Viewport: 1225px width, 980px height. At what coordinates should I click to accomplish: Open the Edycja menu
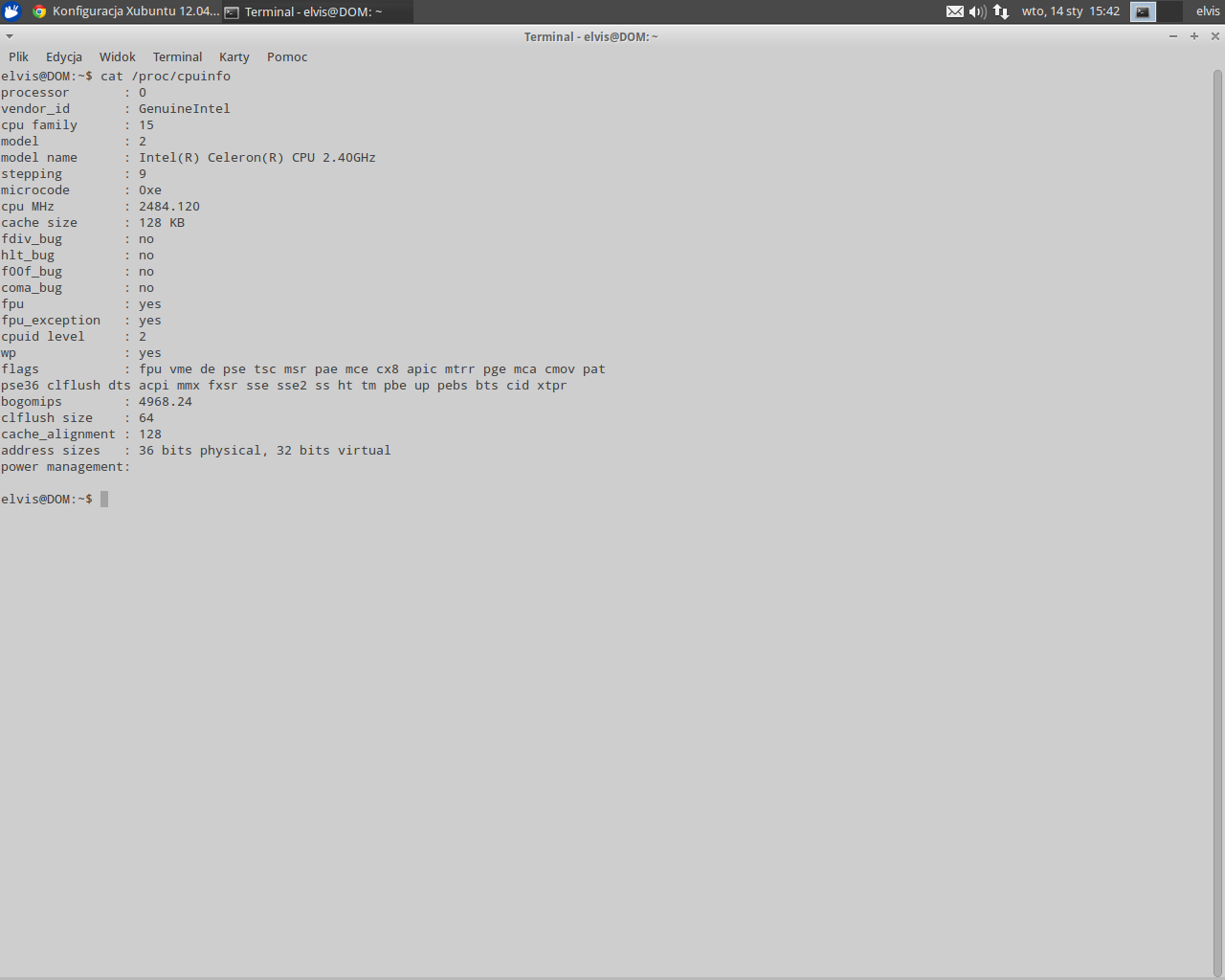click(x=64, y=56)
